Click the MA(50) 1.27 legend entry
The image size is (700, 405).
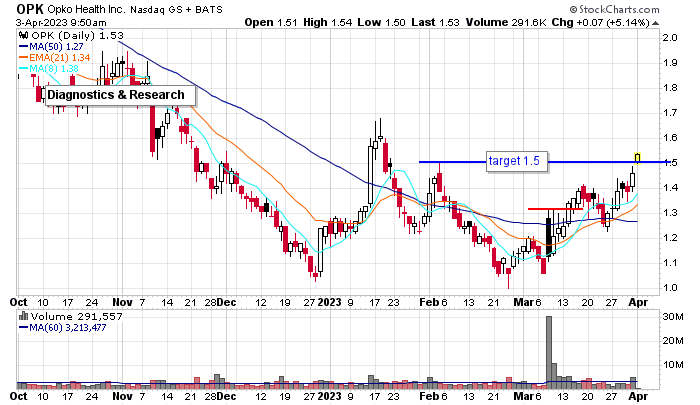tap(51, 46)
